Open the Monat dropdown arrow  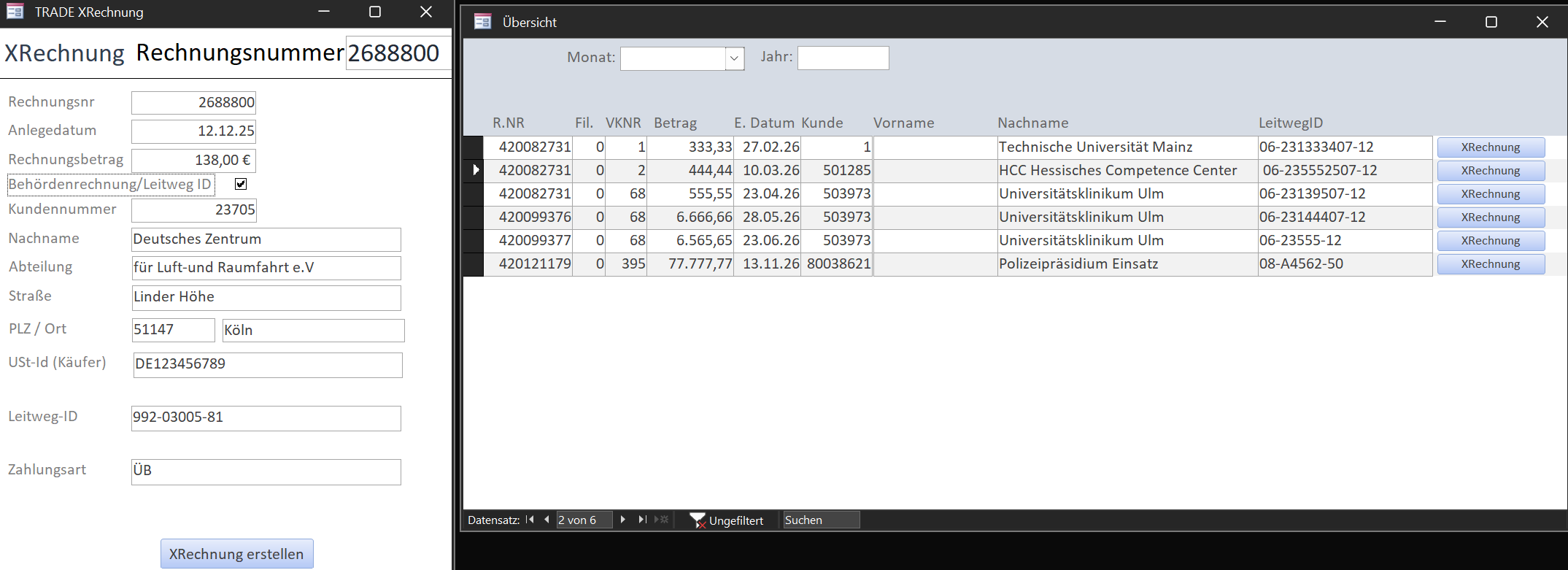[x=735, y=58]
